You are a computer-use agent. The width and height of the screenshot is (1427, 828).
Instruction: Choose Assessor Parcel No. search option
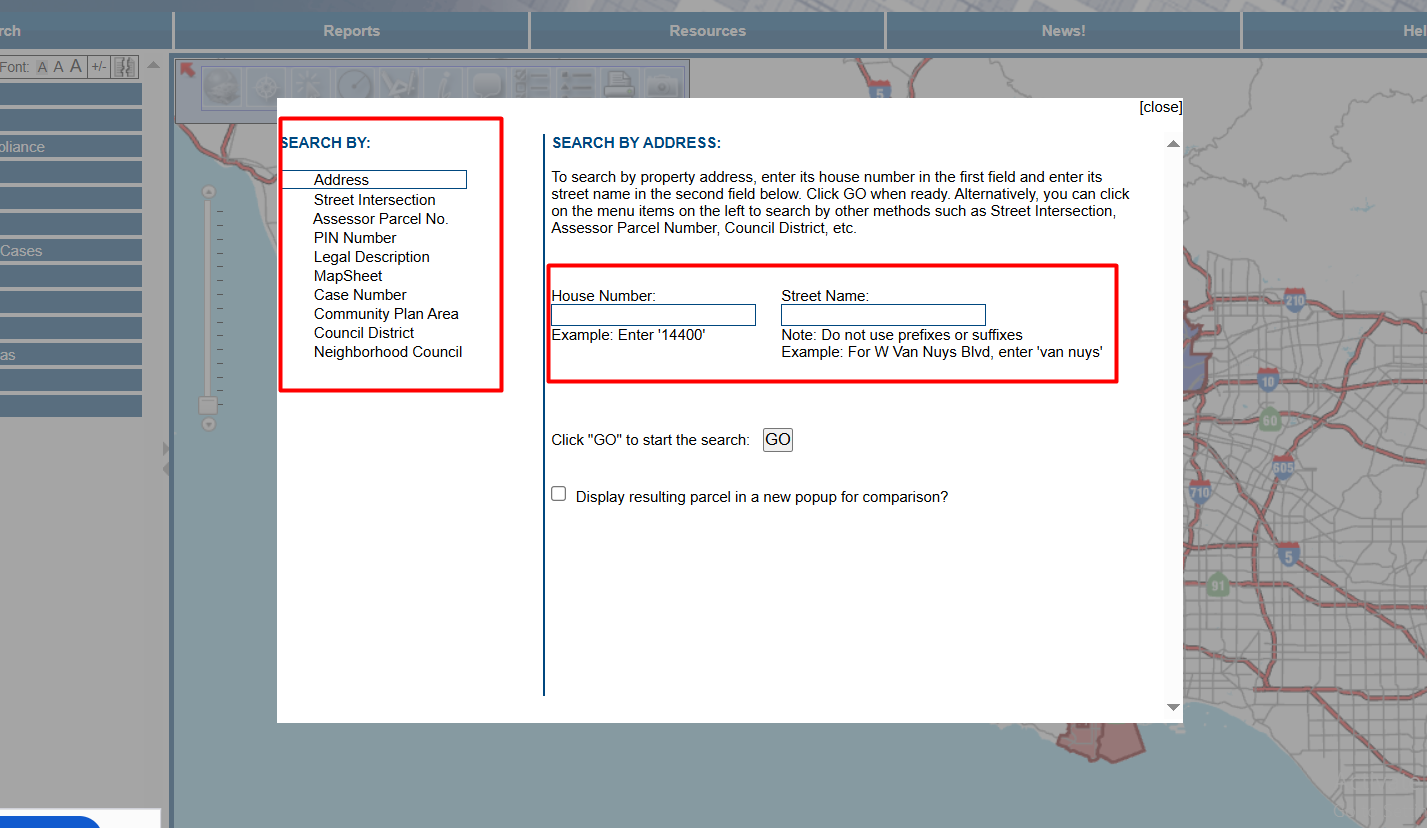[x=380, y=219]
